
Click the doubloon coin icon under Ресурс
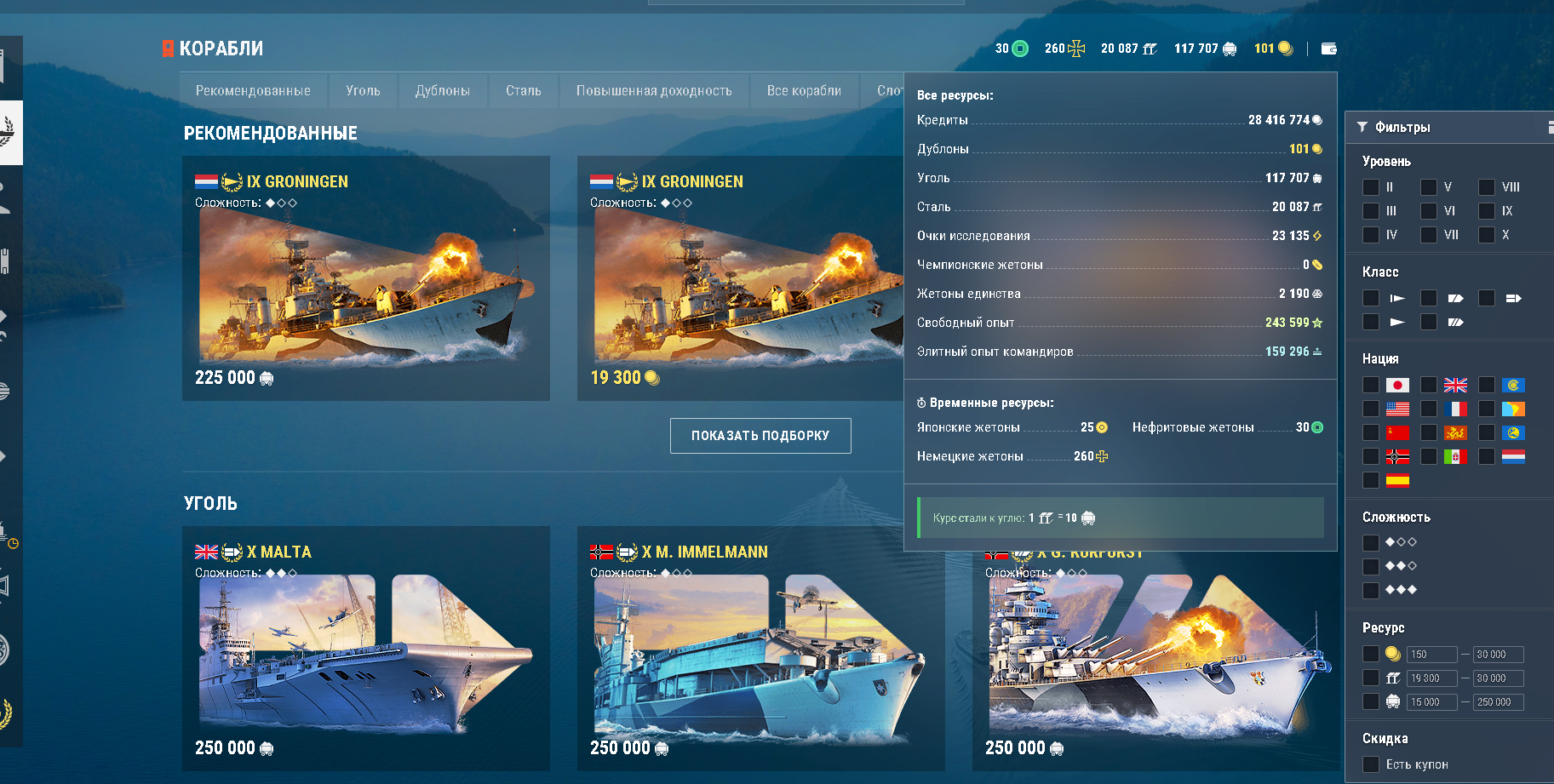[x=1393, y=655]
